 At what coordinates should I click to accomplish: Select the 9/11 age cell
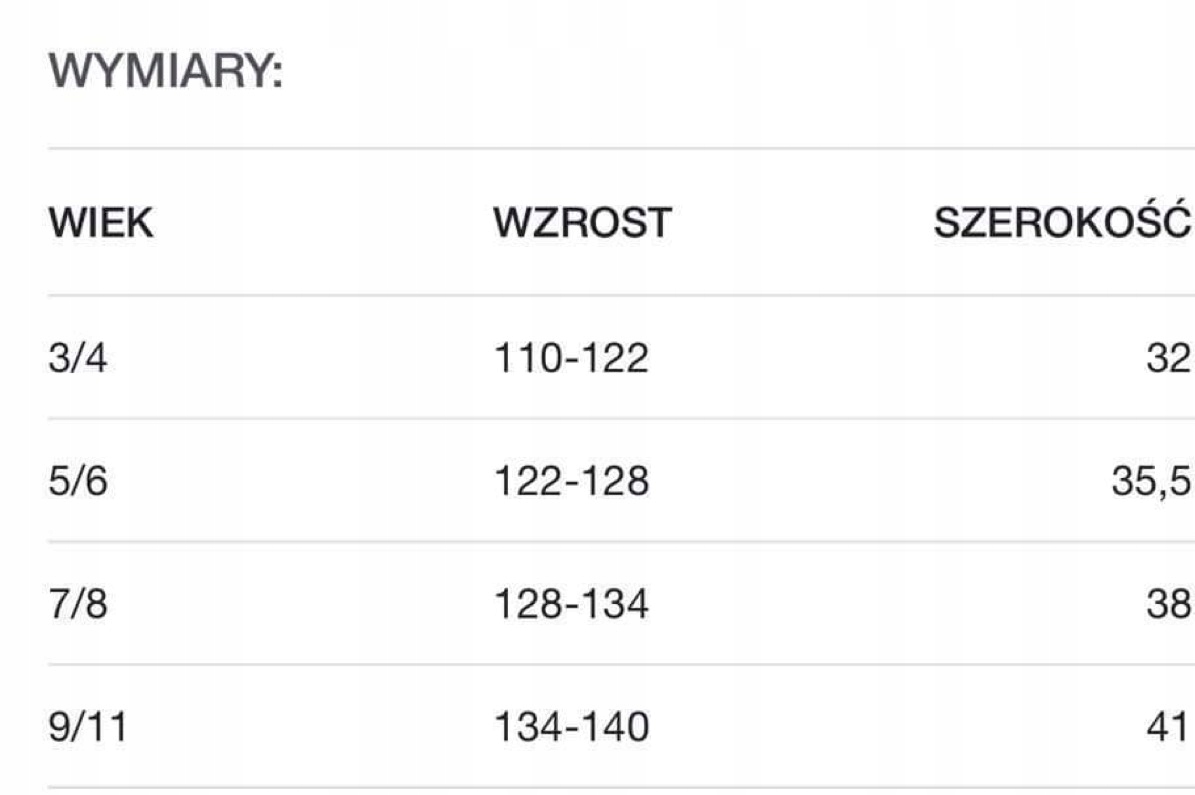pos(88,728)
